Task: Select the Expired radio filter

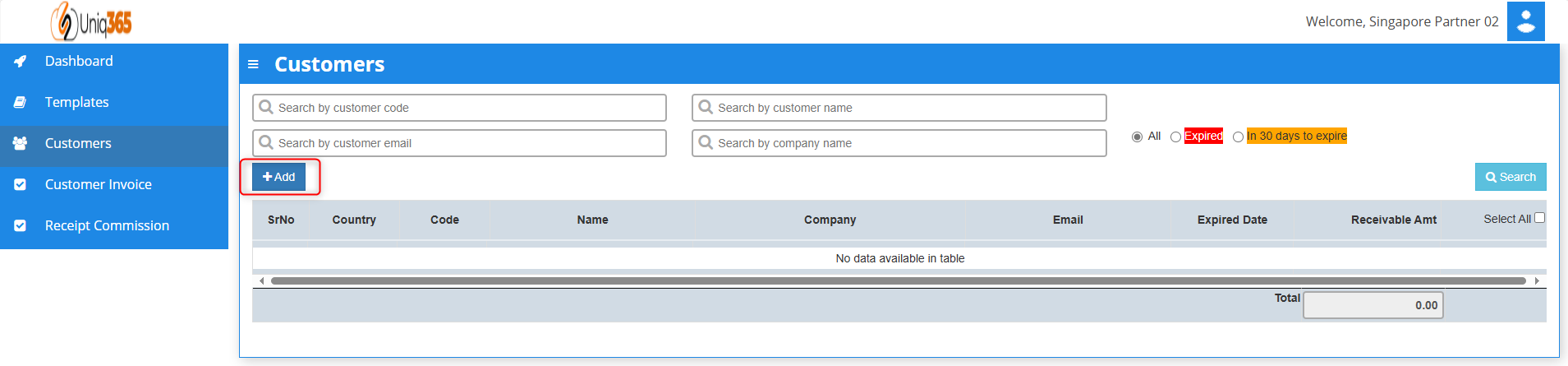Action: point(1176,137)
